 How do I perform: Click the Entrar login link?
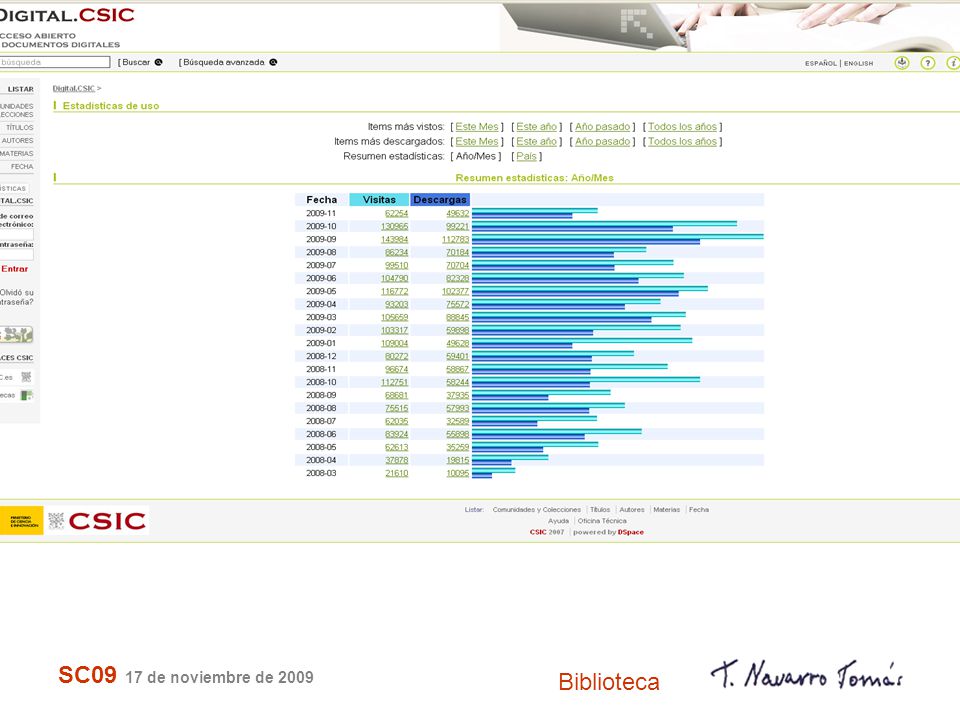tap(15, 269)
